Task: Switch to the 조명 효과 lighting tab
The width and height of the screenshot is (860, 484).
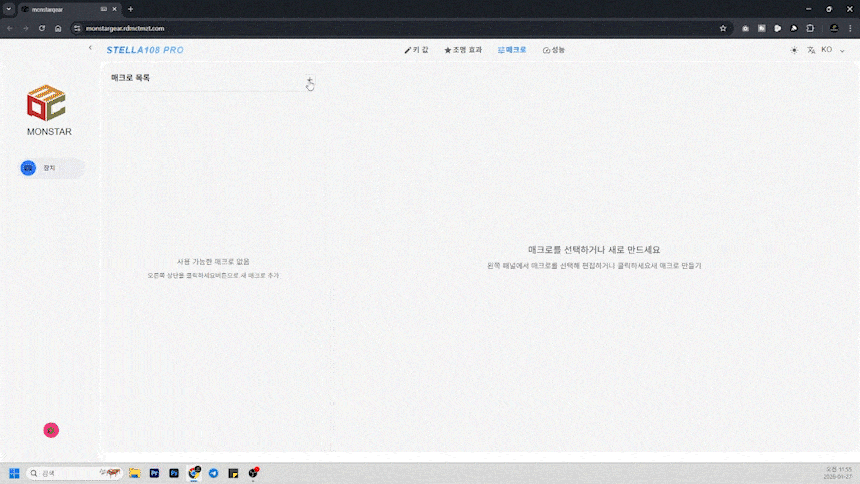Action: [x=463, y=49]
